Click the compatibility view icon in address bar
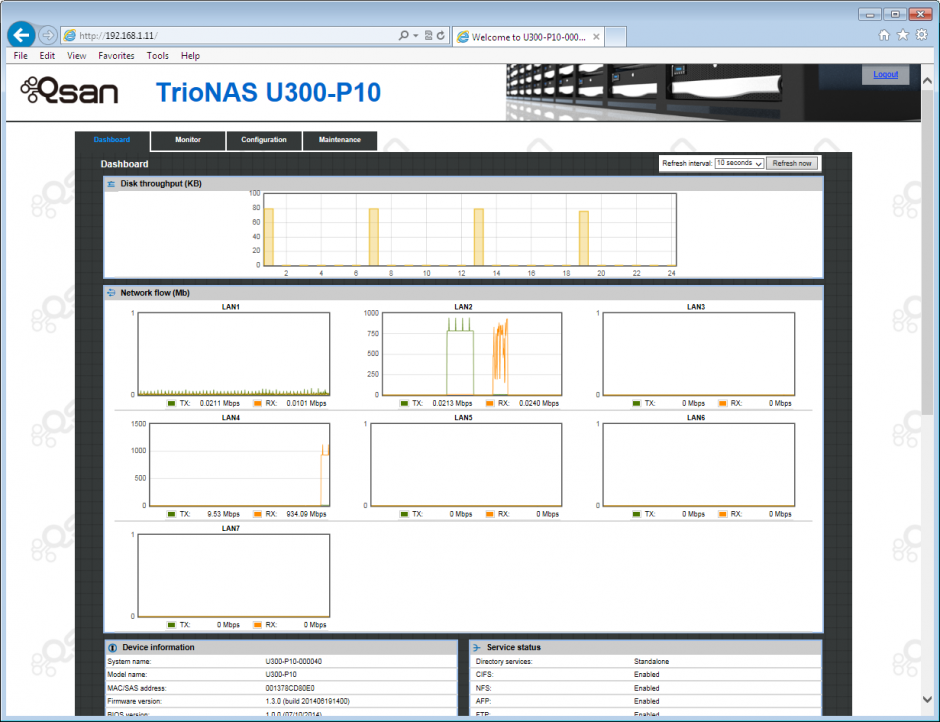The width and height of the screenshot is (940, 722). pos(428,35)
